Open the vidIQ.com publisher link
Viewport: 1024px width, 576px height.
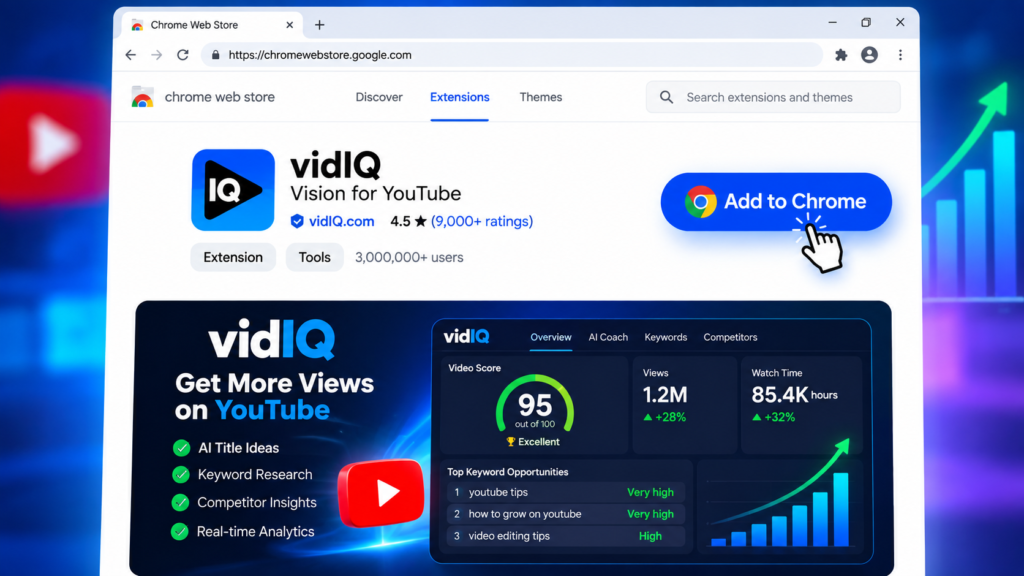pos(342,221)
